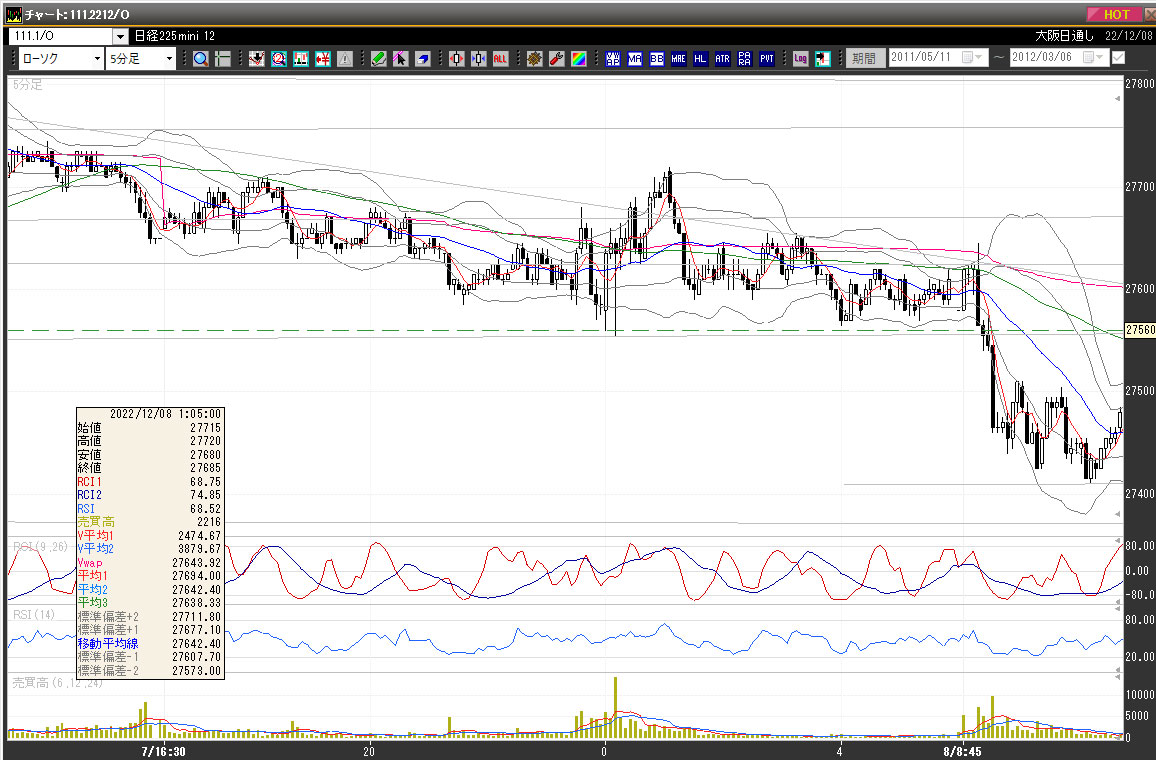Viewport: 1156px width, 760px height.
Task: Click the 移動平均線 27642.40 row
Action: pos(149,644)
